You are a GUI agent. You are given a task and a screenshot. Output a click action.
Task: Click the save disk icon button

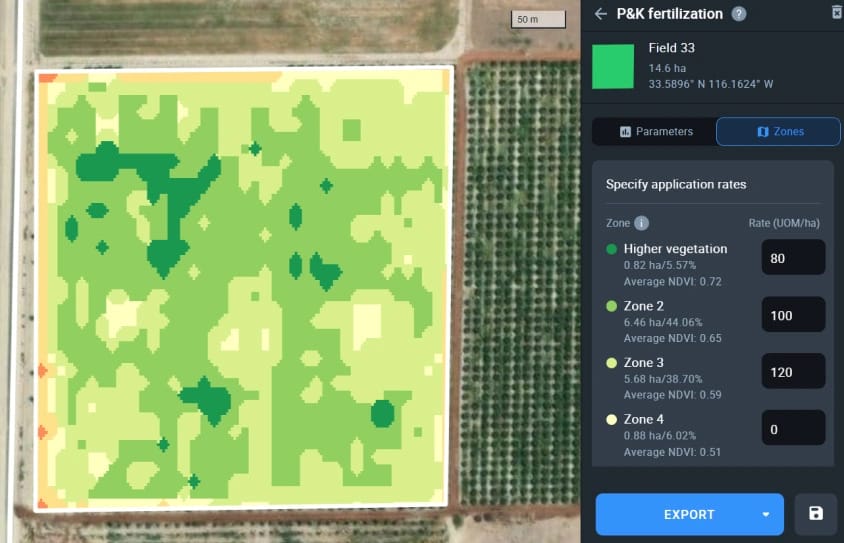coord(816,513)
